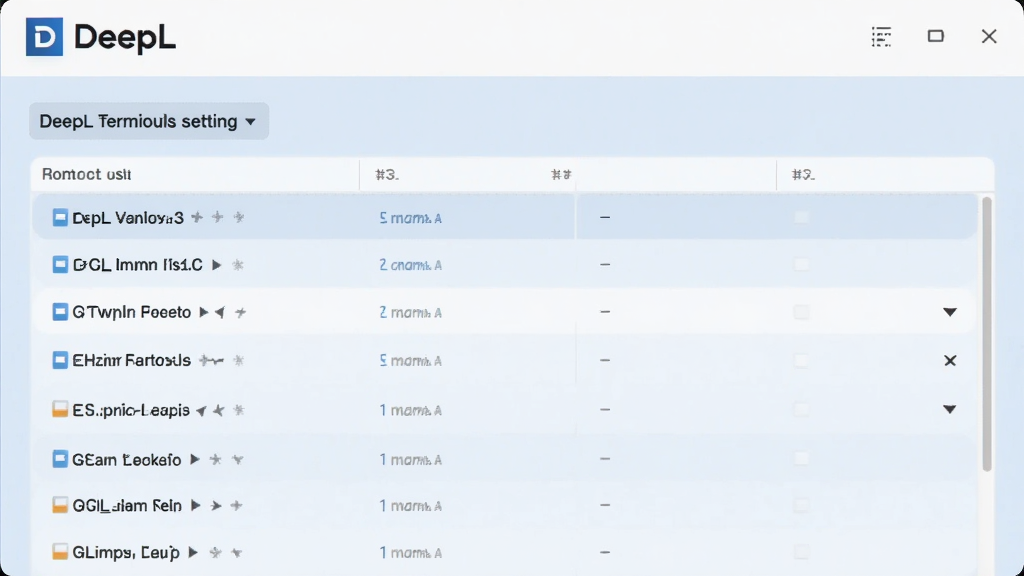Select the DepL Vanloya3 row name
1024x576 pixels.
coord(128,217)
